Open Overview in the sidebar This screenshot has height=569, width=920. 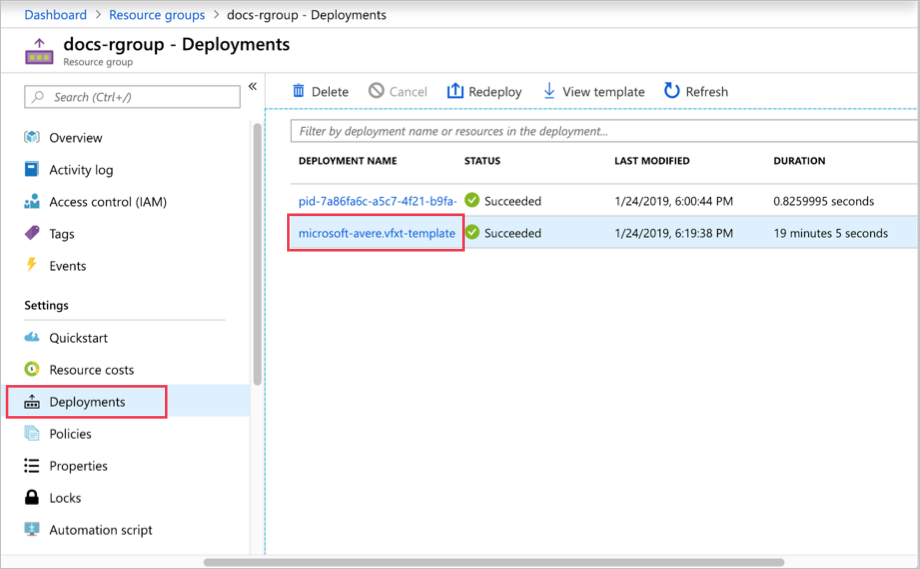[75, 138]
